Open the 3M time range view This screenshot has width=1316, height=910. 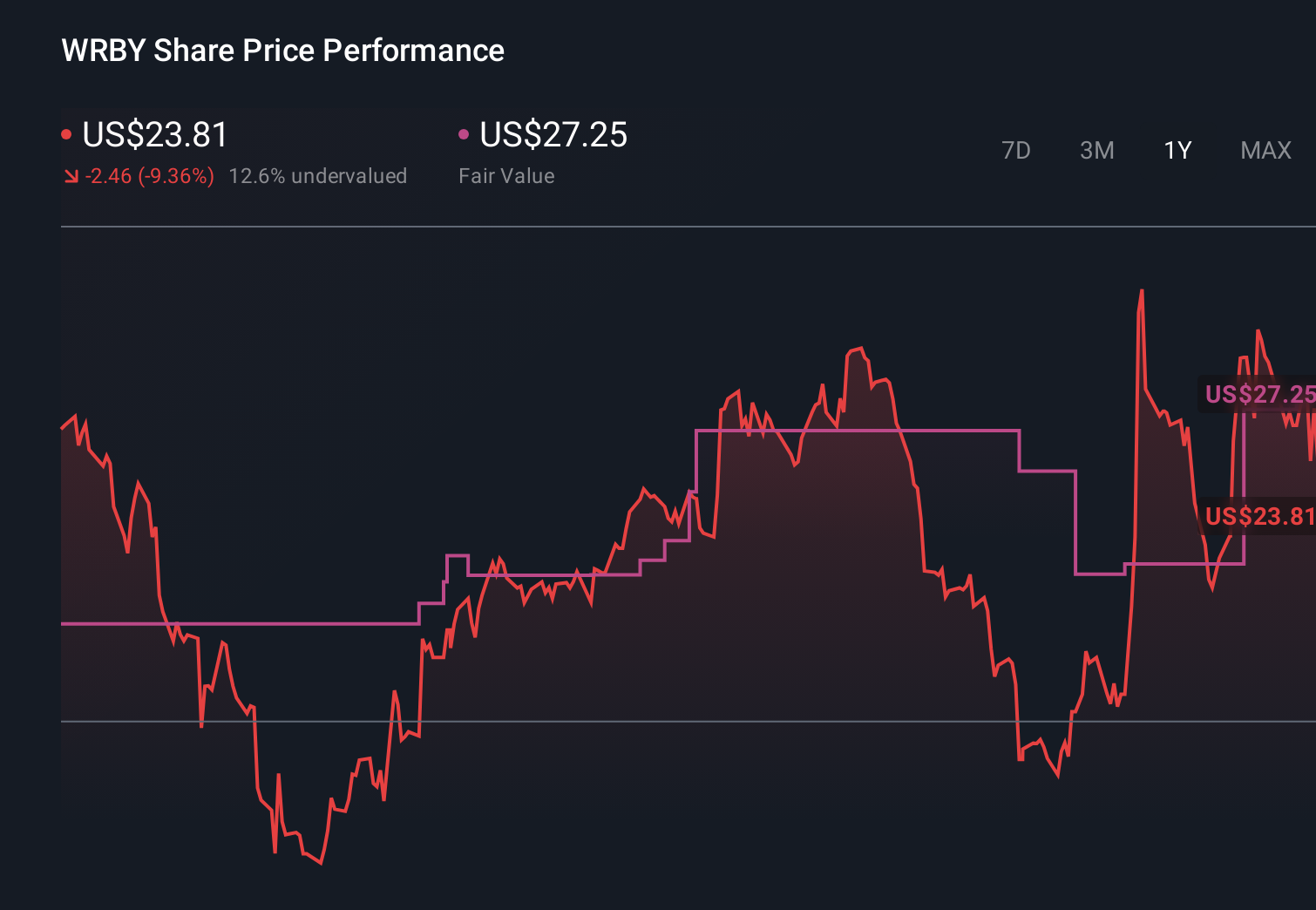(1096, 150)
